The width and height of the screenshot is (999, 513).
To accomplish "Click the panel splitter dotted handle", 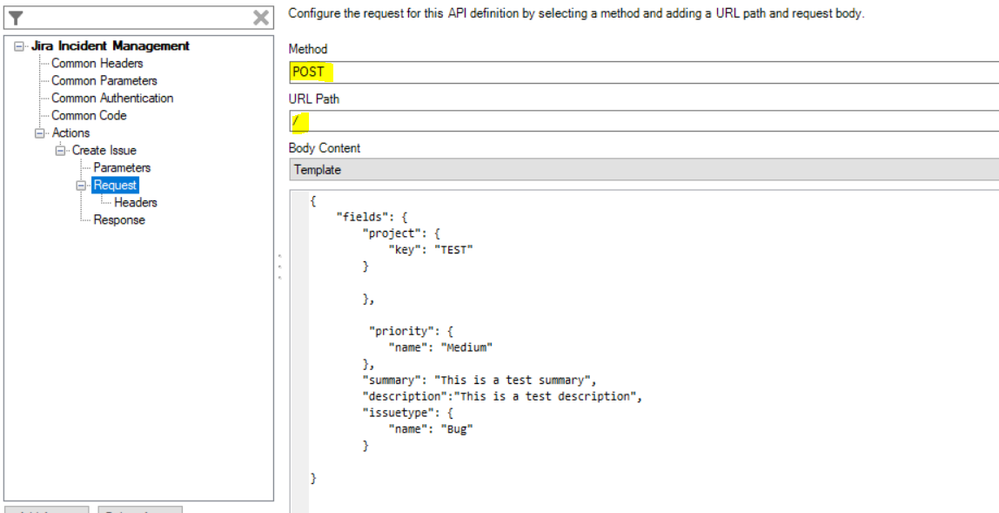I will pyautogui.click(x=280, y=267).
